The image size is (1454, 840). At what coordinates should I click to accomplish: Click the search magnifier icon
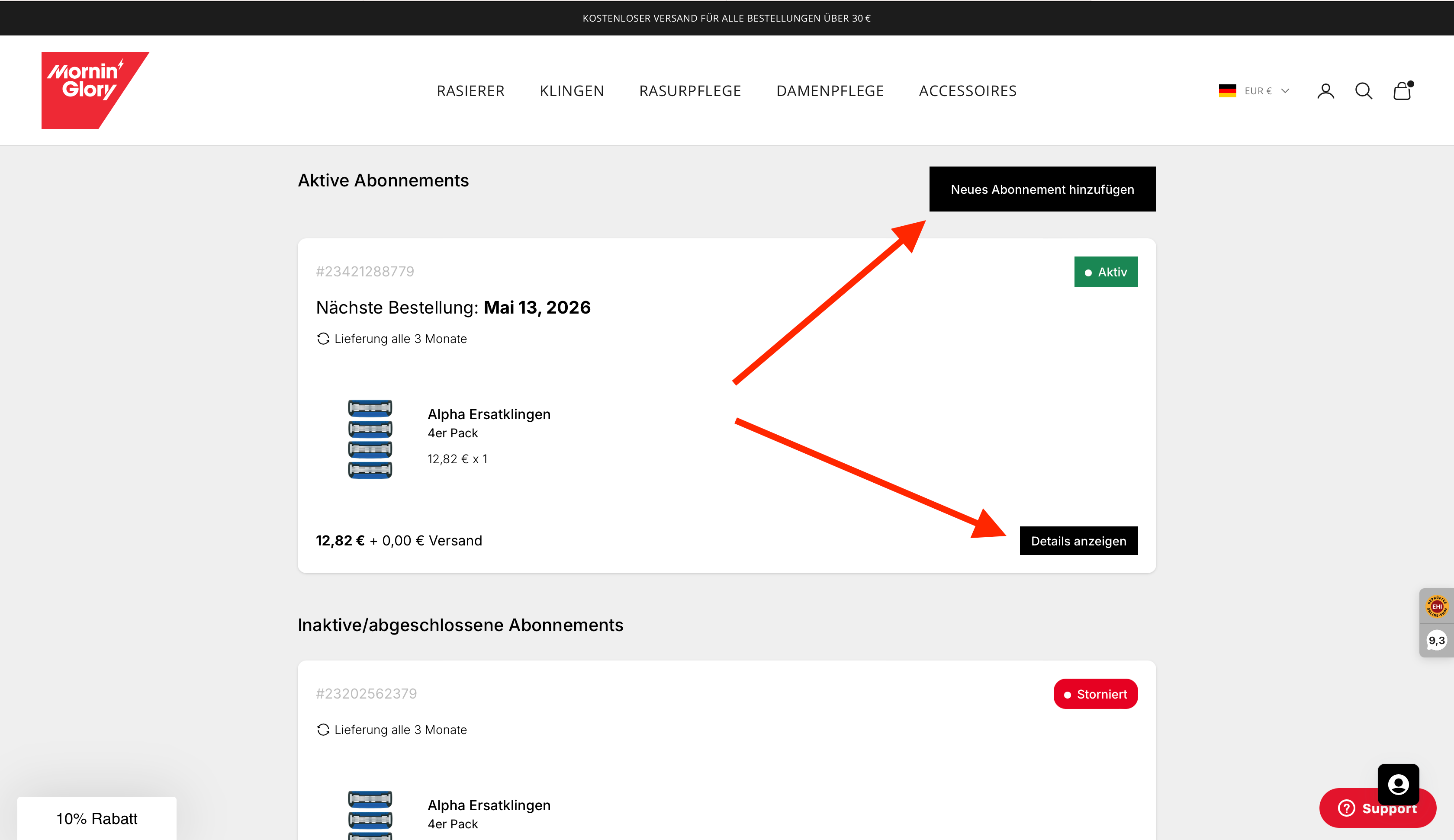point(1364,91)
